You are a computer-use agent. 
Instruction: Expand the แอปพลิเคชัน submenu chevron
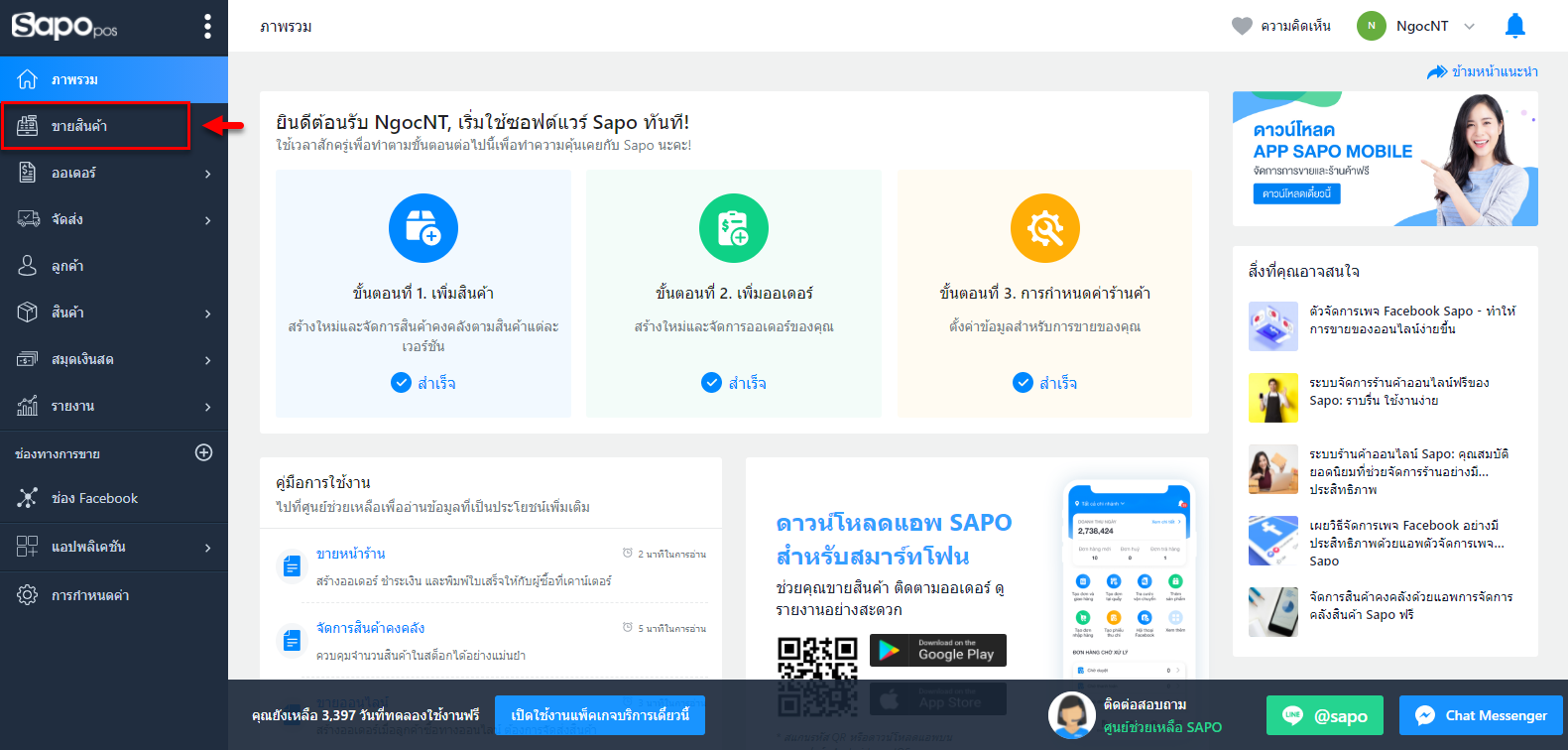click(x=208, y=548)
